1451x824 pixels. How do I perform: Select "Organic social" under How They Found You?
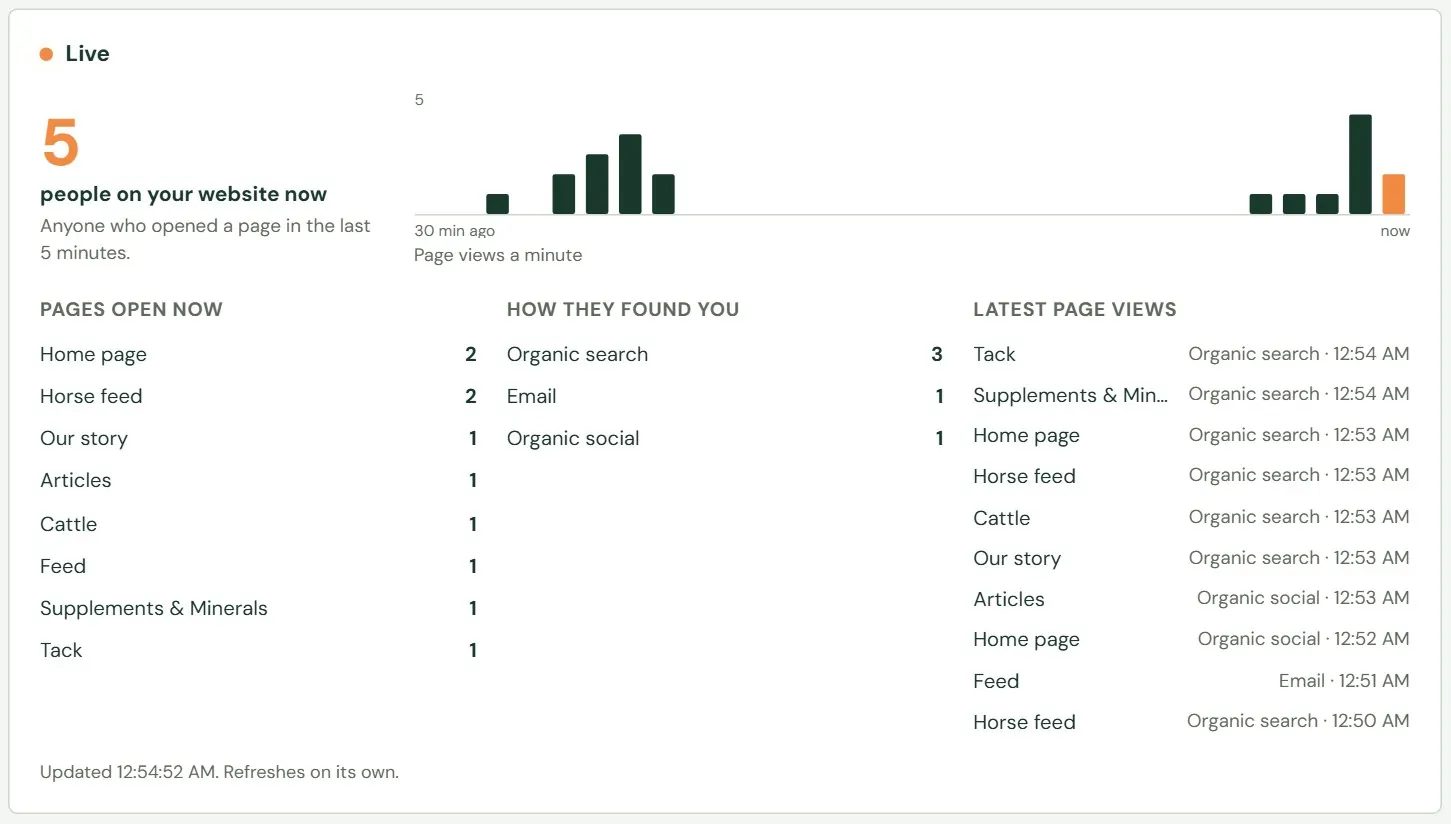[573, 439]
